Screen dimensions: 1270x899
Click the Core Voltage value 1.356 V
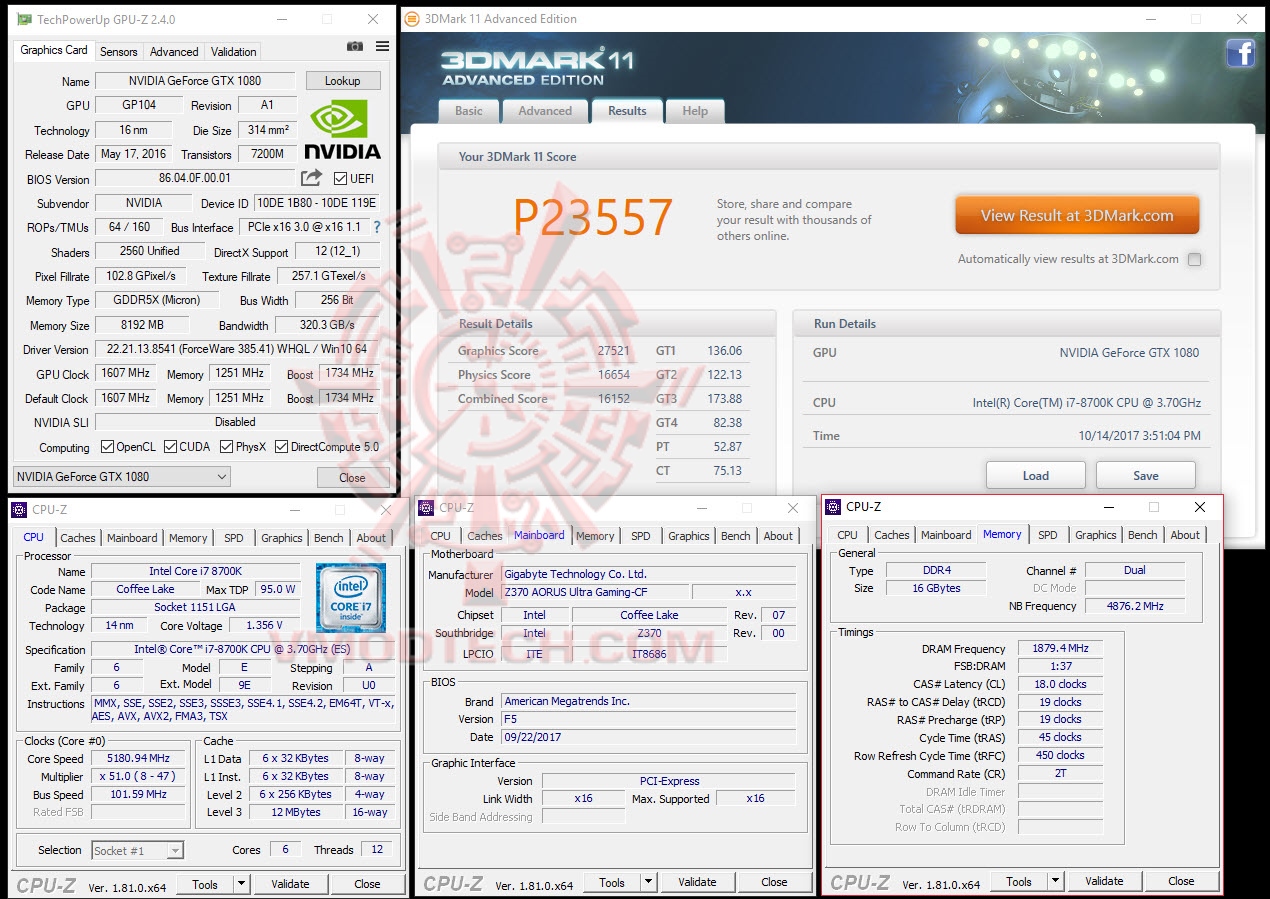point(263,626)
